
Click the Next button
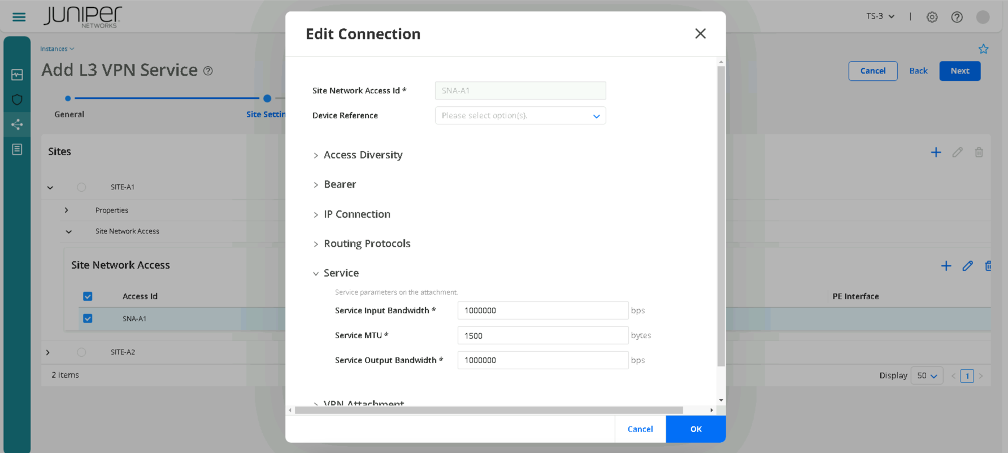pyautogui.click(x=960, y=71)
